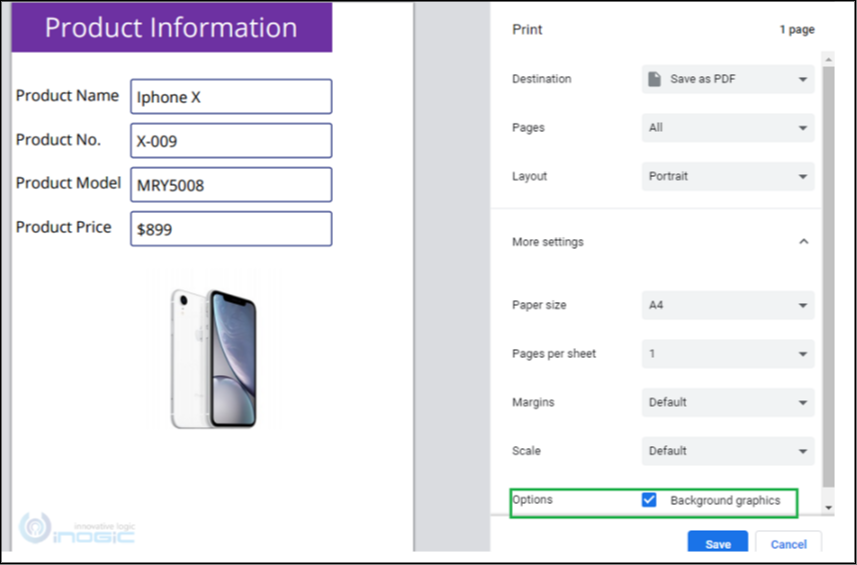Click the 'Margins' label

[533, 402]
